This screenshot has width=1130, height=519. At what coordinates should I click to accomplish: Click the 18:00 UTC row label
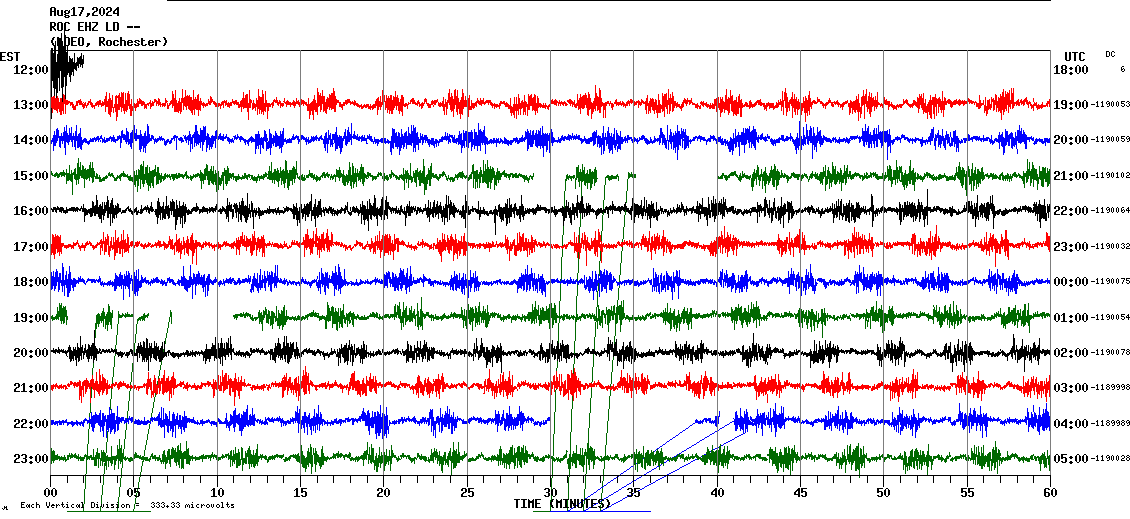[1070, 70]
